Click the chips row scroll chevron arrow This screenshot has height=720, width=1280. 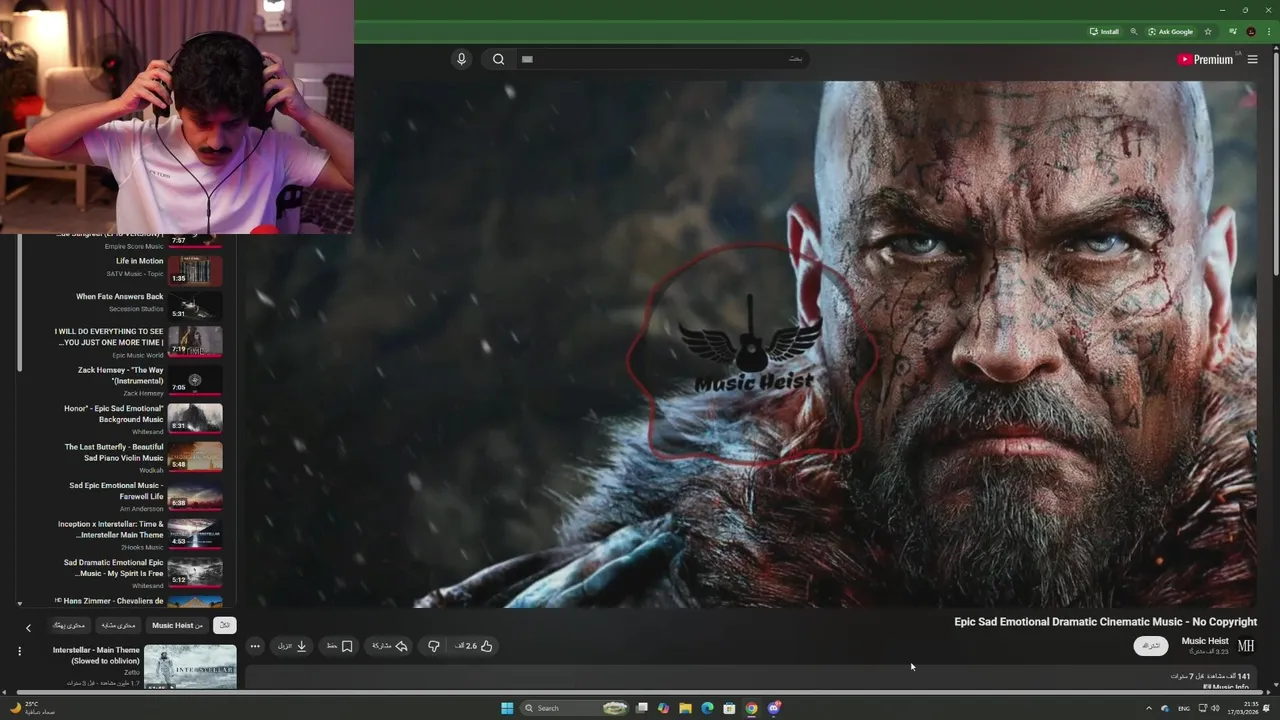click(x=28, y=628)
